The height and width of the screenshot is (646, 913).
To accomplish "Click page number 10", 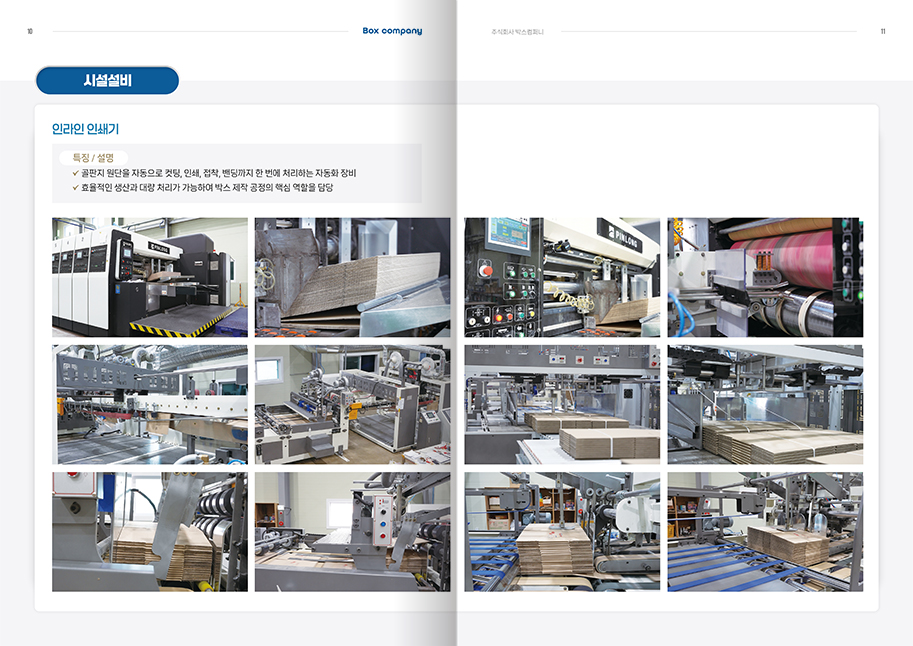I will pos(30,31).
